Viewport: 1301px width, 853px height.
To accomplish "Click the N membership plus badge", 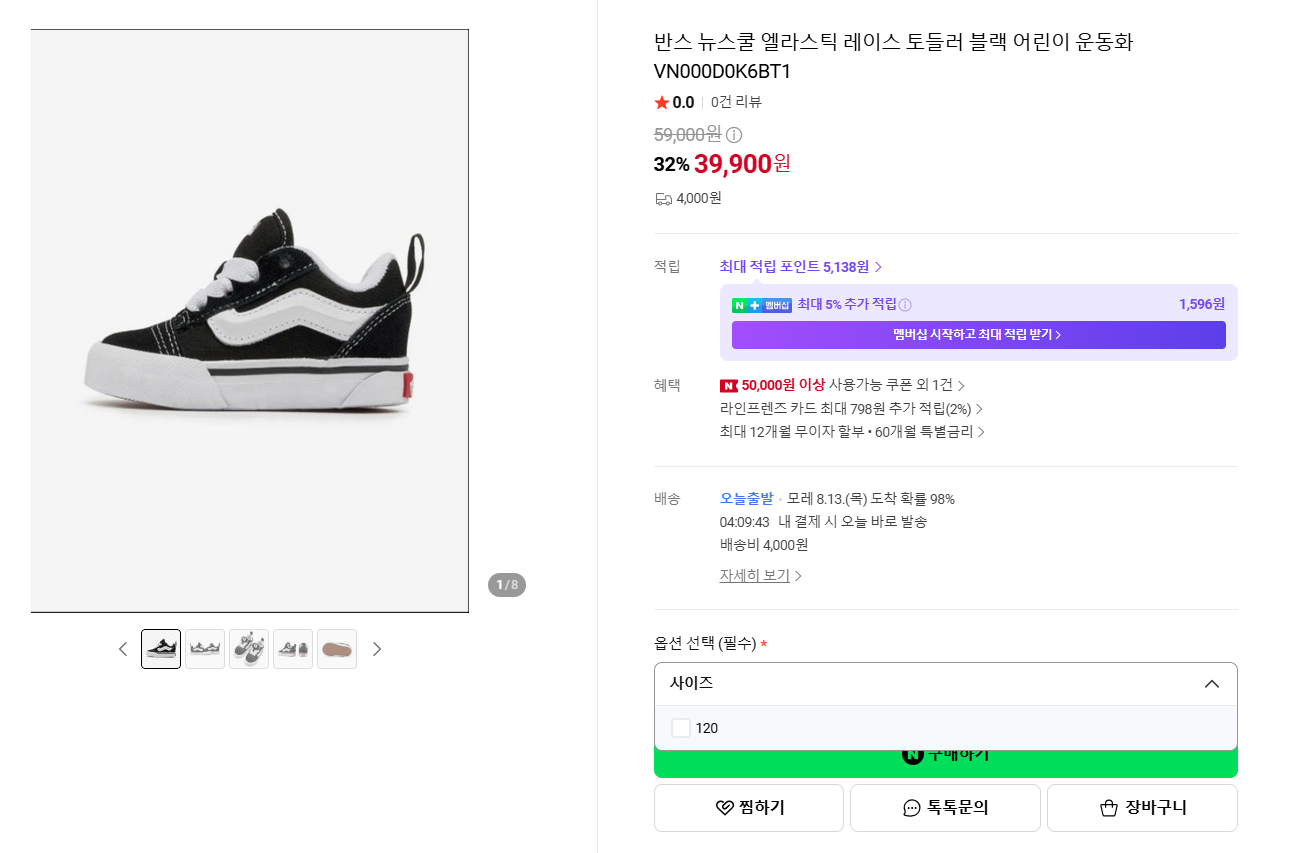I will click(762, 305).
